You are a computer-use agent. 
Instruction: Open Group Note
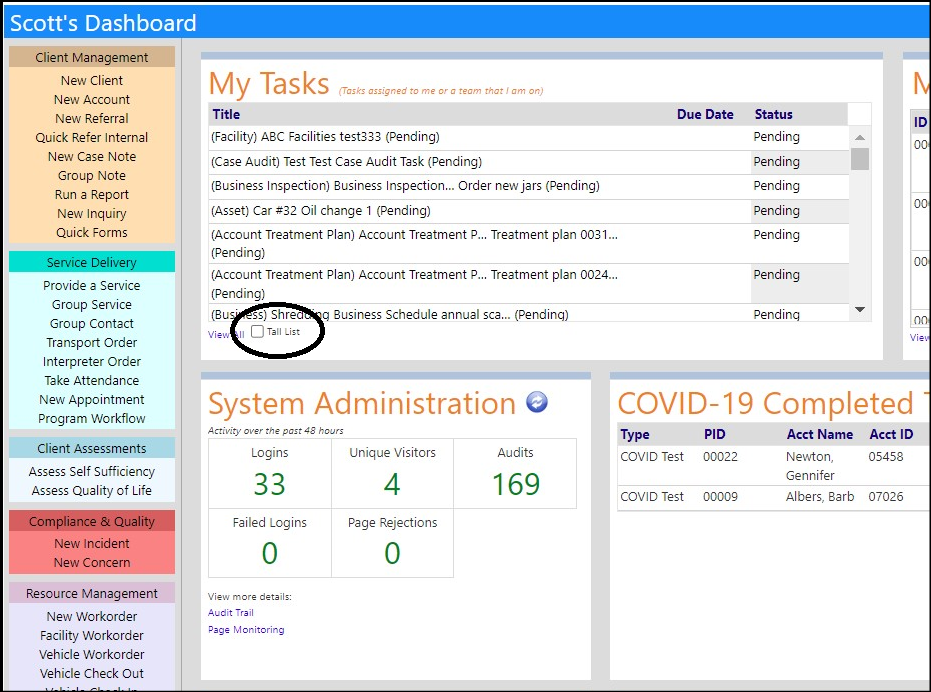click(92, 175)
